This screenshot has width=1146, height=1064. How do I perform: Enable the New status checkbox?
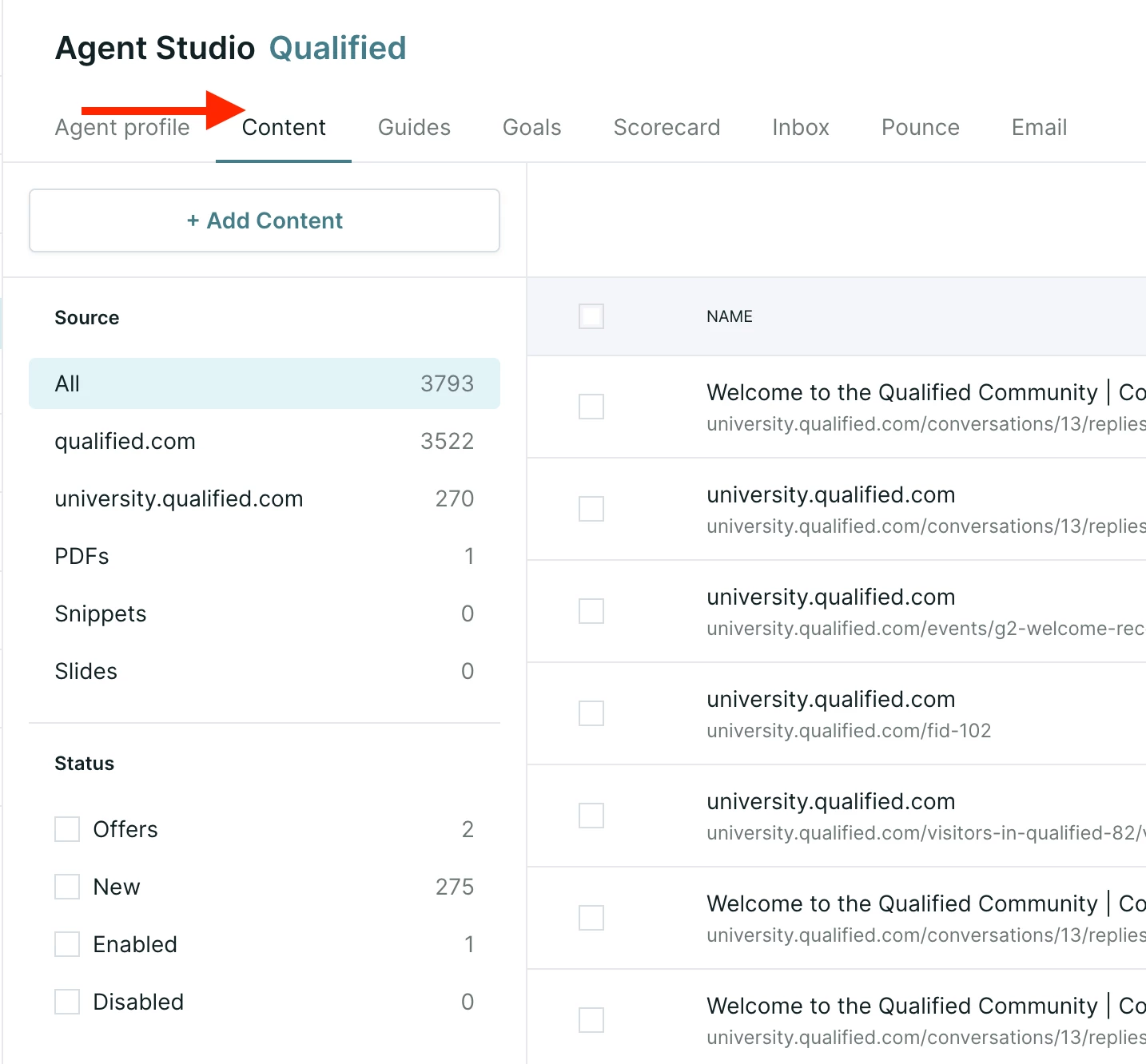pos(67,887)
